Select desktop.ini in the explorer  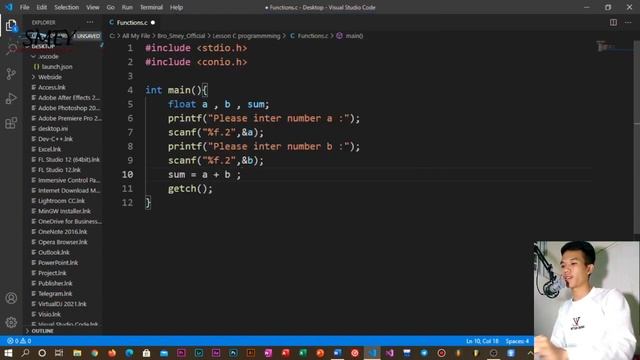[53, 129]
